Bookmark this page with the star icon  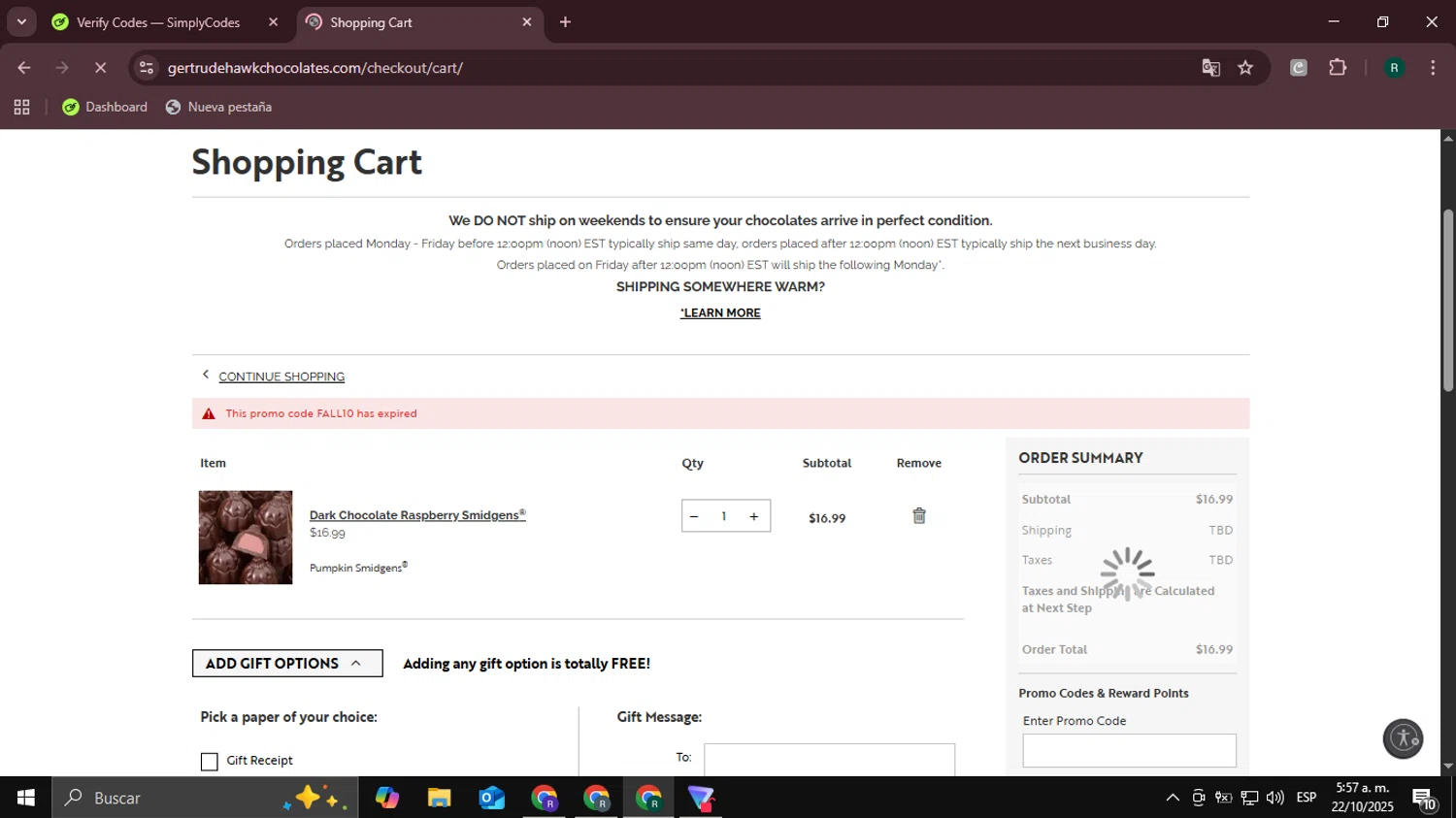pos(1245,68)
